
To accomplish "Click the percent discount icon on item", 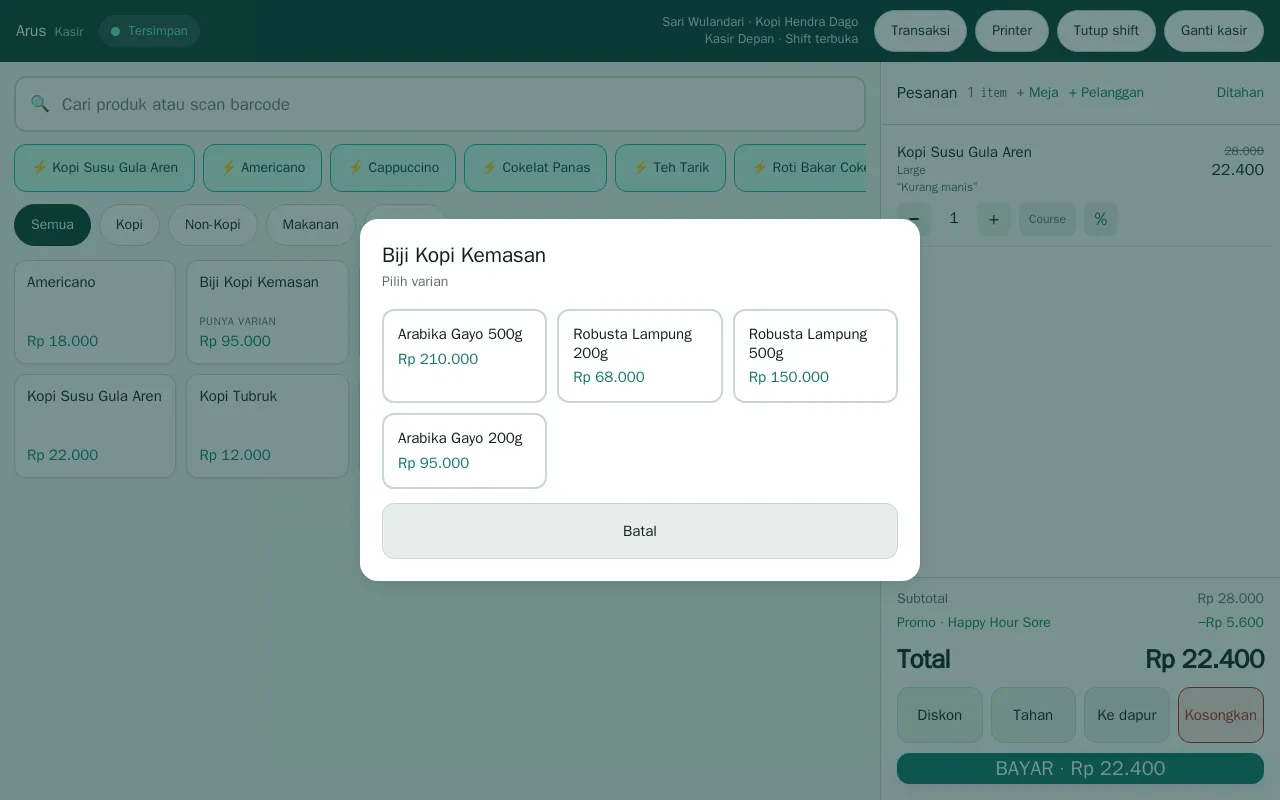I will [x=1101, y=219].
